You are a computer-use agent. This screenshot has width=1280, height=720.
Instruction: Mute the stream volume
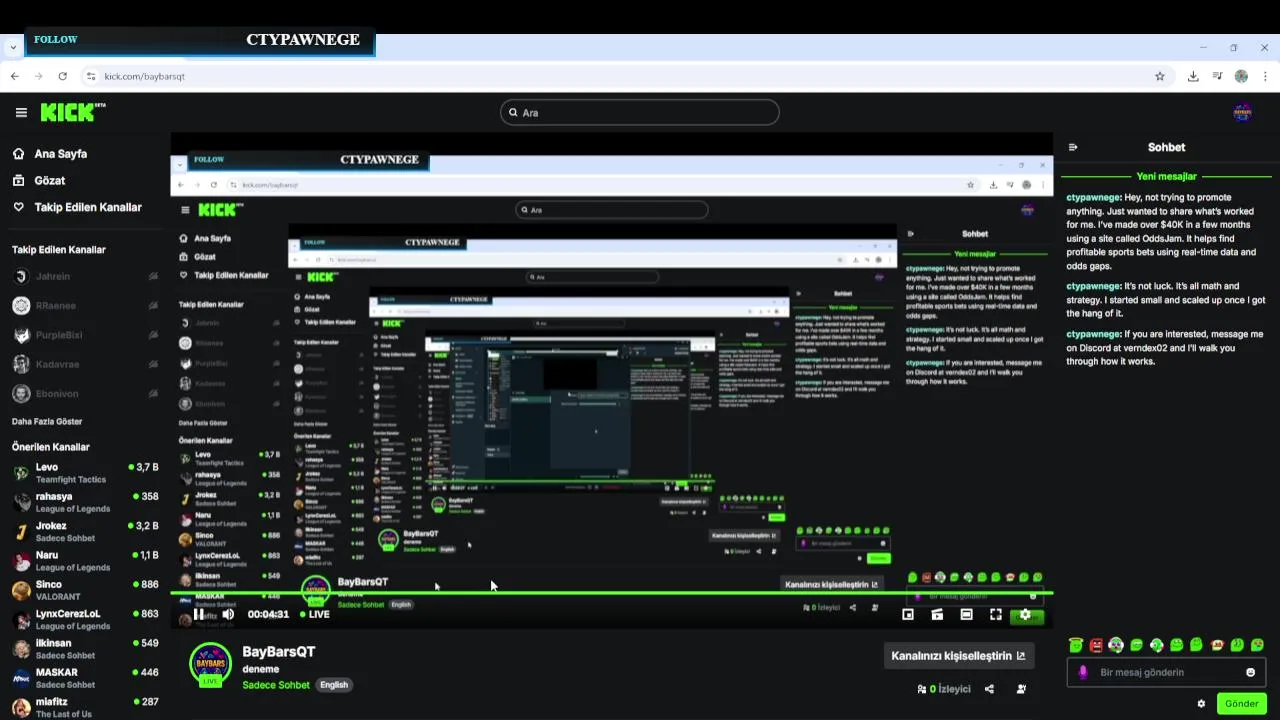pyautogui.click(x=228, y=614)
